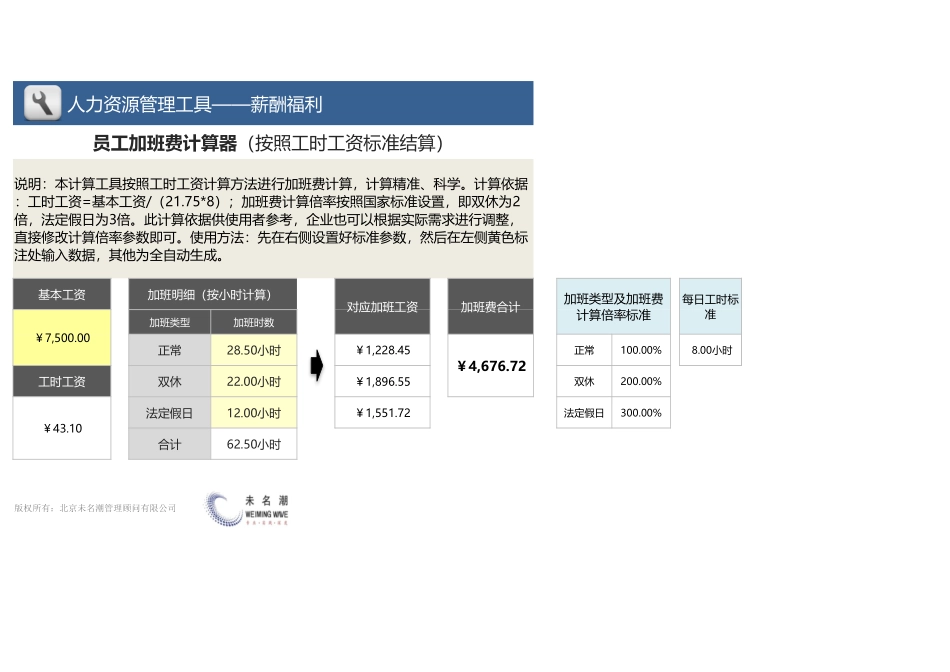Select the yellow 基本工资 input cell showing ¥7,500.00
Screen dimensions: 950x672
[x=61, y=338]
